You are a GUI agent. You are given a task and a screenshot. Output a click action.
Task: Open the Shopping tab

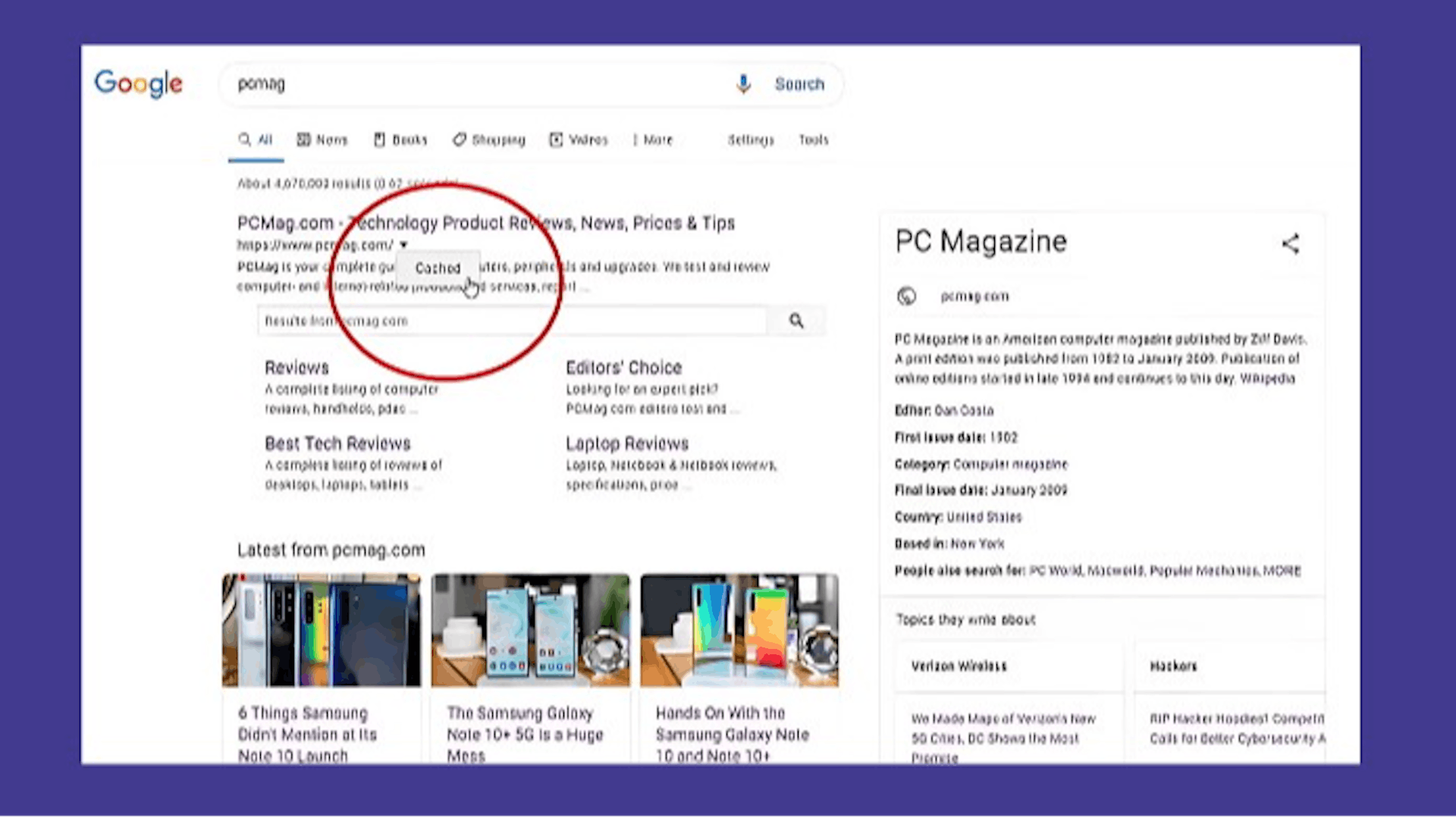pos(489,140)
